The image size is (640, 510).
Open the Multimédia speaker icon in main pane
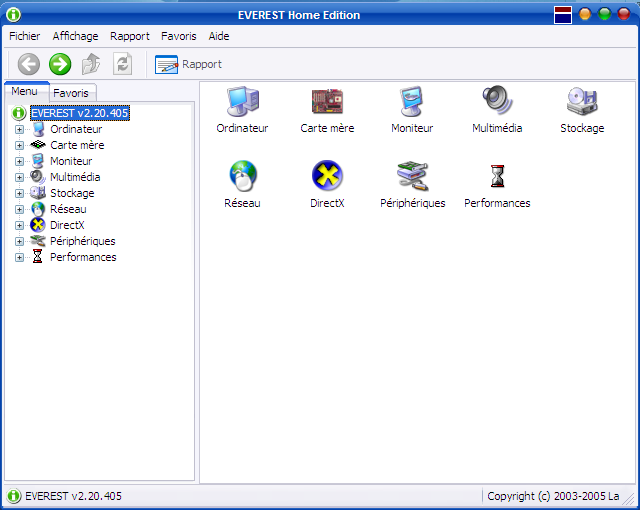point(497,100)
